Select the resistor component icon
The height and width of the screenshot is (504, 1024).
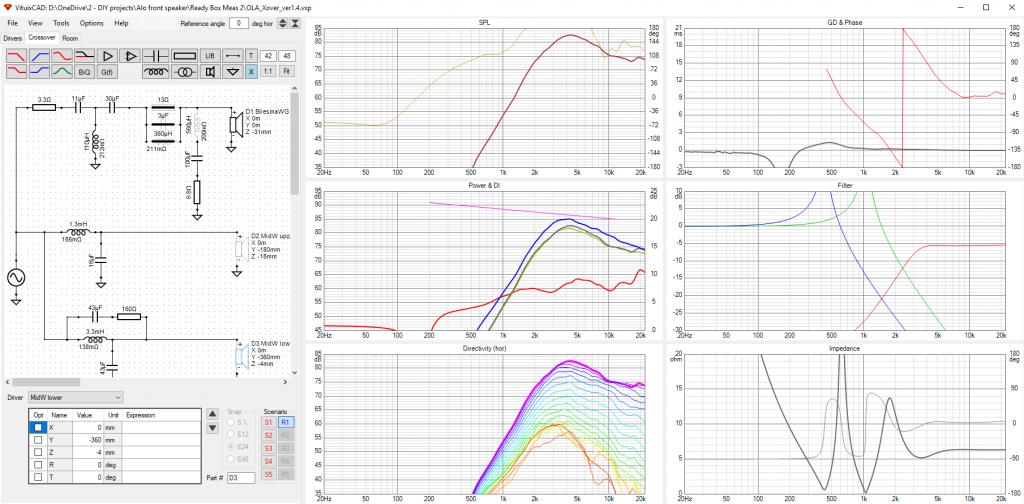click(185, 55)
